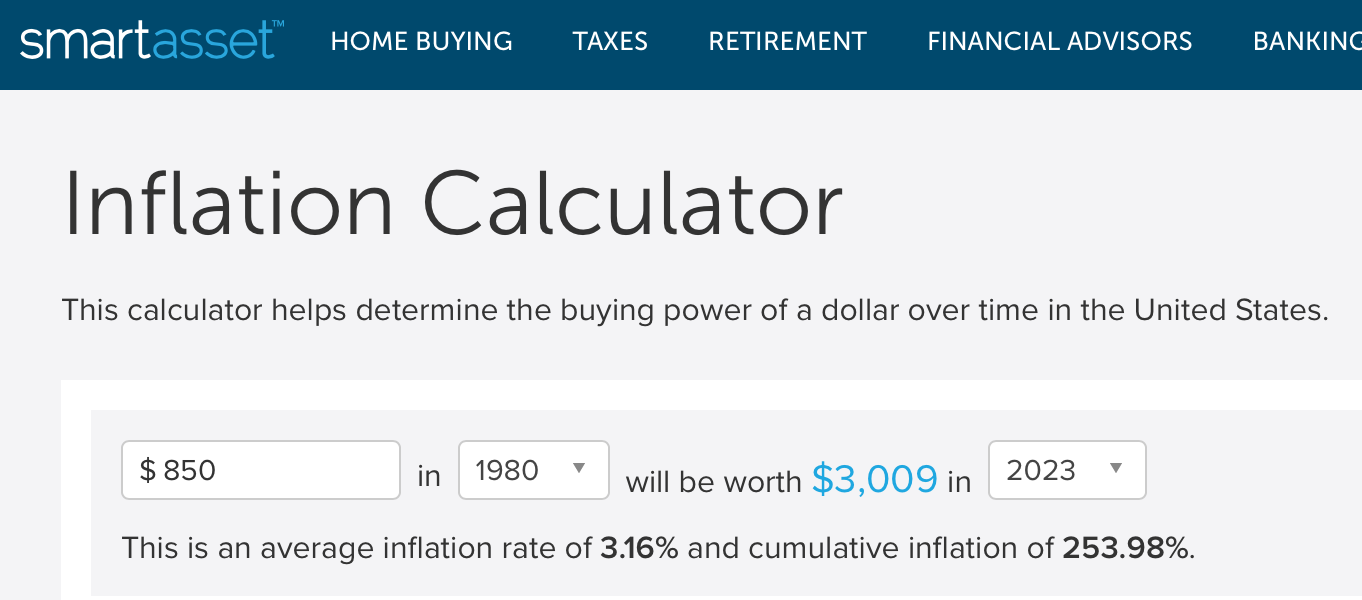Click the arrow on the 1980 selector
This screenshot has height=600, width=1362.
578,469
